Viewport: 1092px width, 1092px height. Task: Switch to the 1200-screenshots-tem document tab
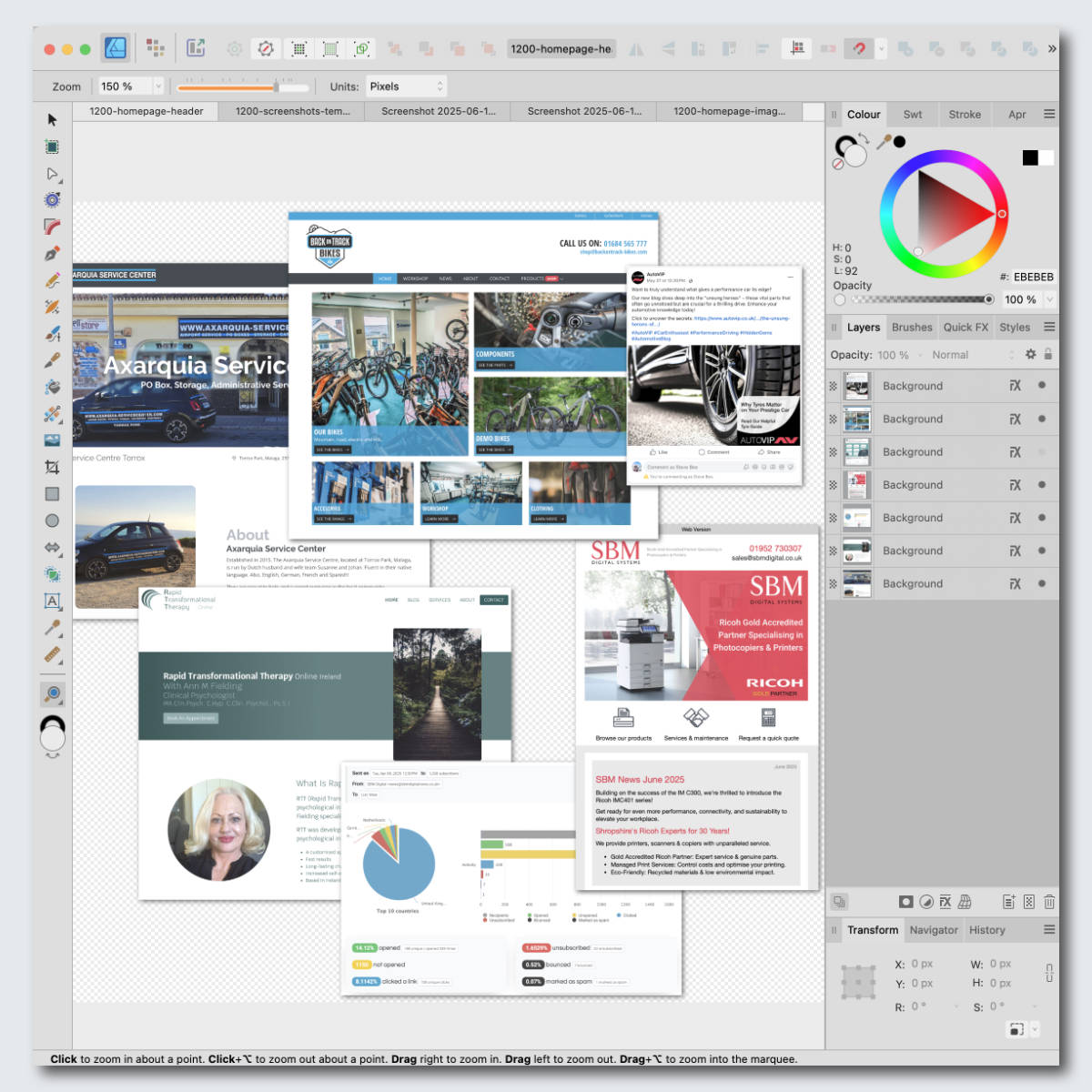pos(292,111)
